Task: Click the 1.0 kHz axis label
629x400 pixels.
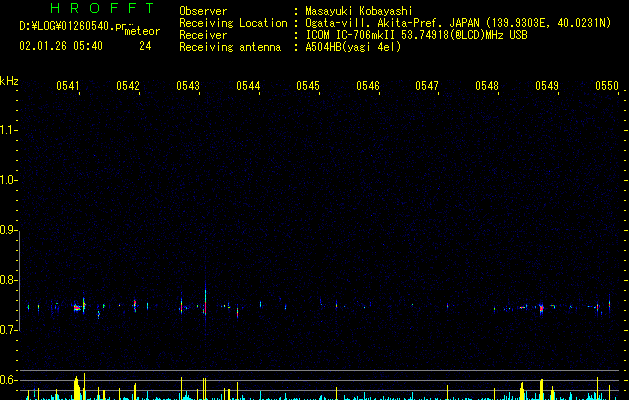Action: pyautogui.click(x=8, y=180)
